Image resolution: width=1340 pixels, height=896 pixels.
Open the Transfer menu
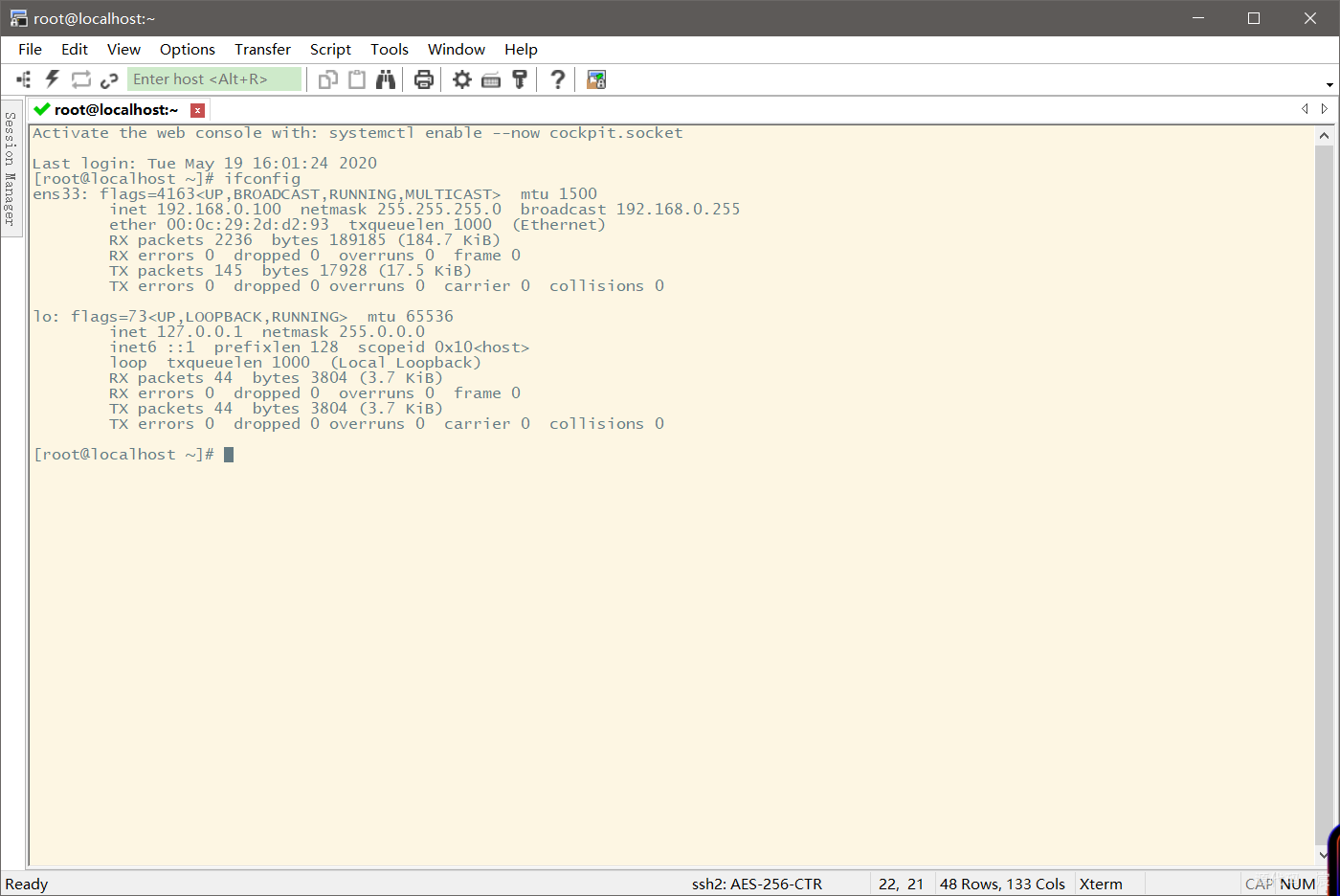click(x=262, y=50)
